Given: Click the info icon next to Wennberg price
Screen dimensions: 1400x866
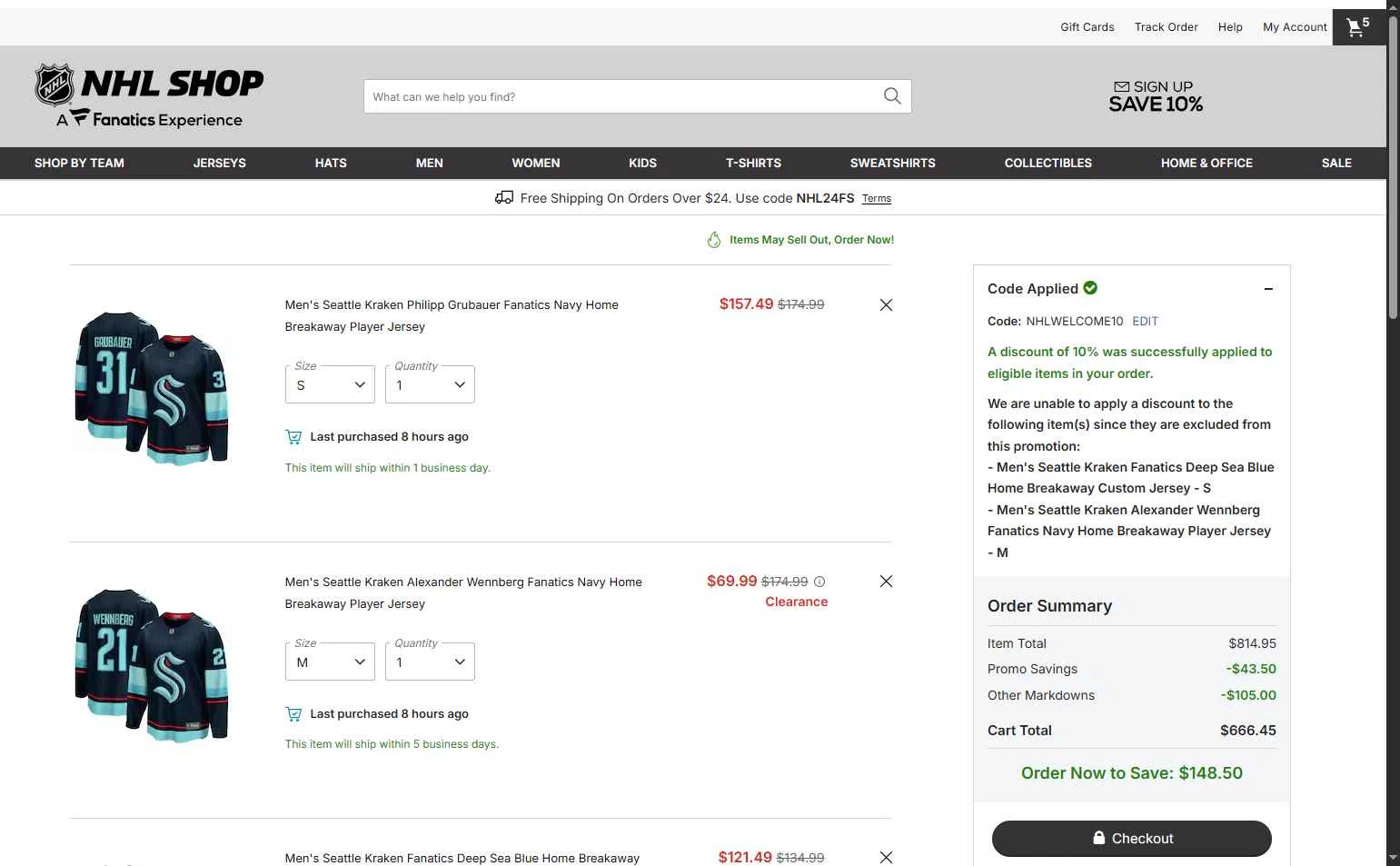Looking at the screenshot, I should tap(819, 582).
